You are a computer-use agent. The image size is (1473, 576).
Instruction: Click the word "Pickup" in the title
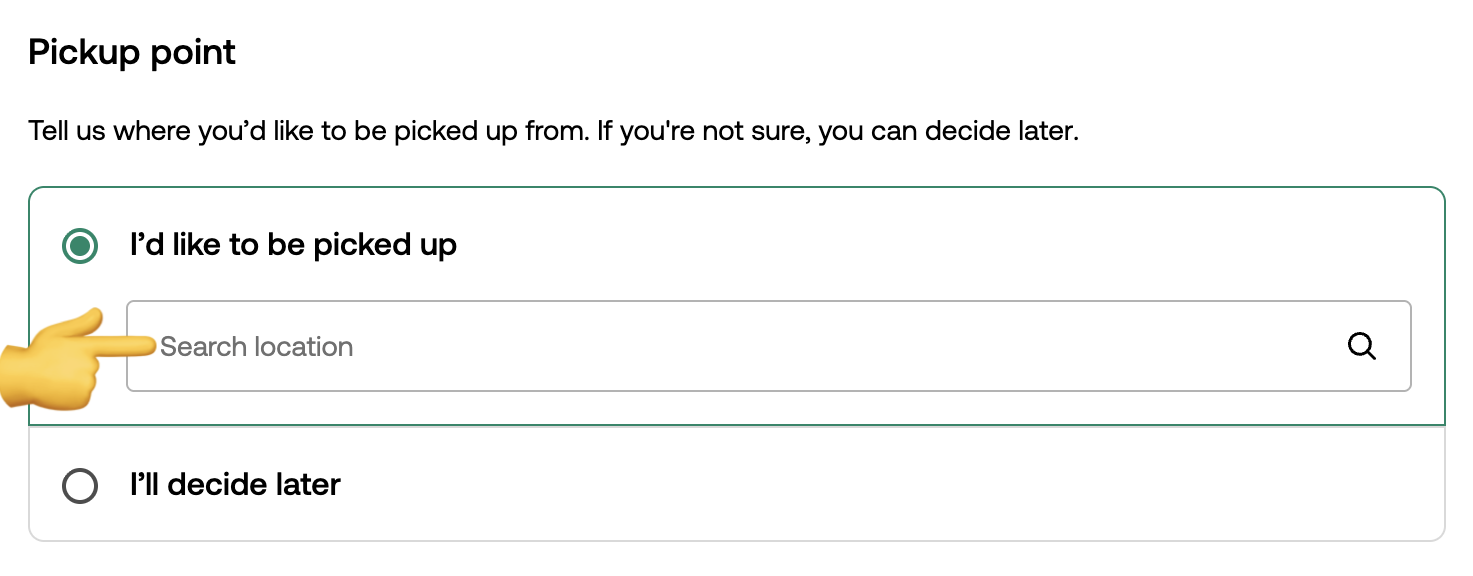[85, 52]
